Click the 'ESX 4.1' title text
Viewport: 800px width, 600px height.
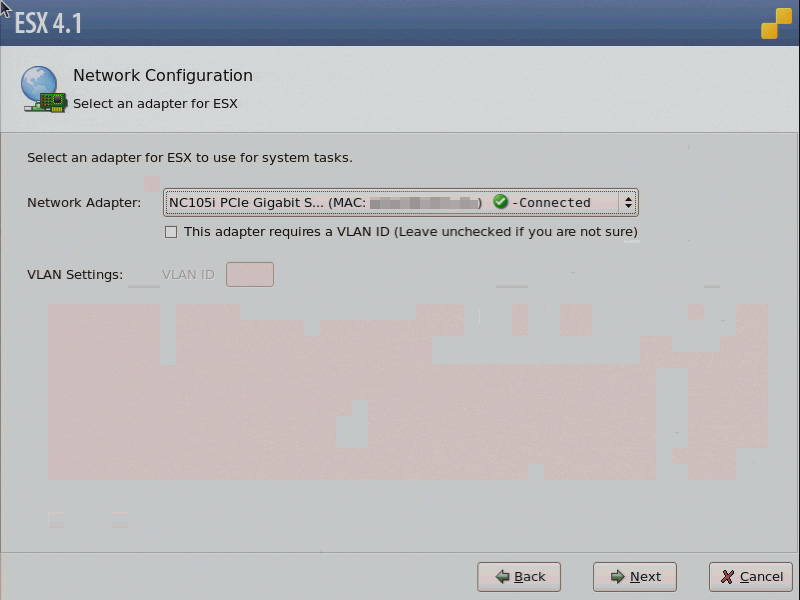pos(48,23)
